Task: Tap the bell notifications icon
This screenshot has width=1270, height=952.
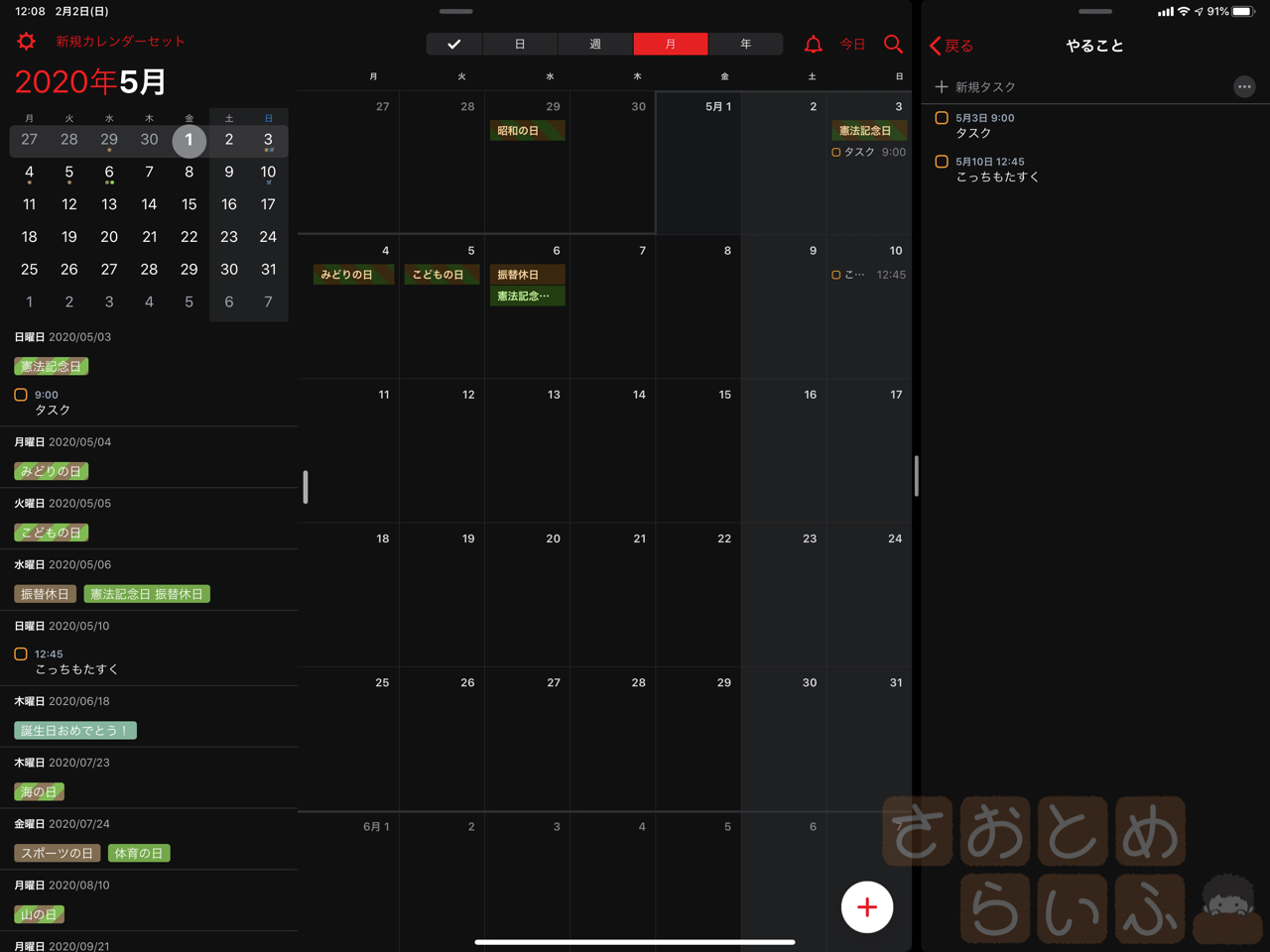Action: (813, 45)
